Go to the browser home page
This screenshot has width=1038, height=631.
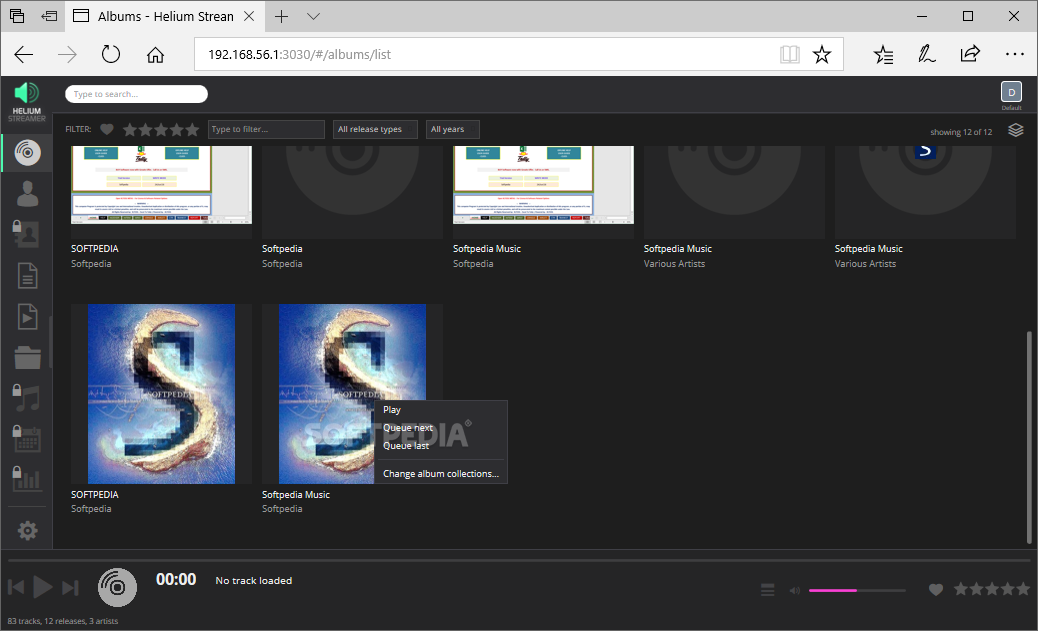155,54
